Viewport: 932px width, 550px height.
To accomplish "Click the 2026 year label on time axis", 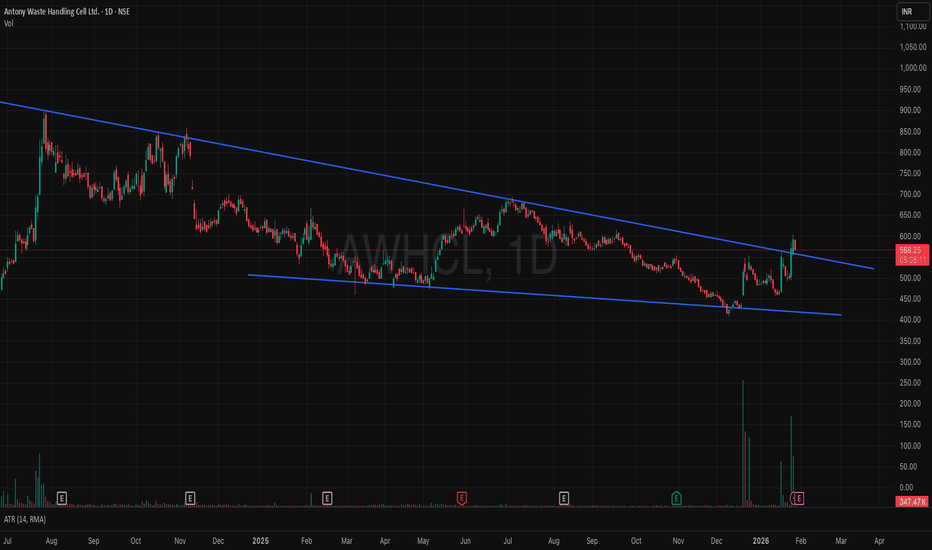I will pos(761,540).
